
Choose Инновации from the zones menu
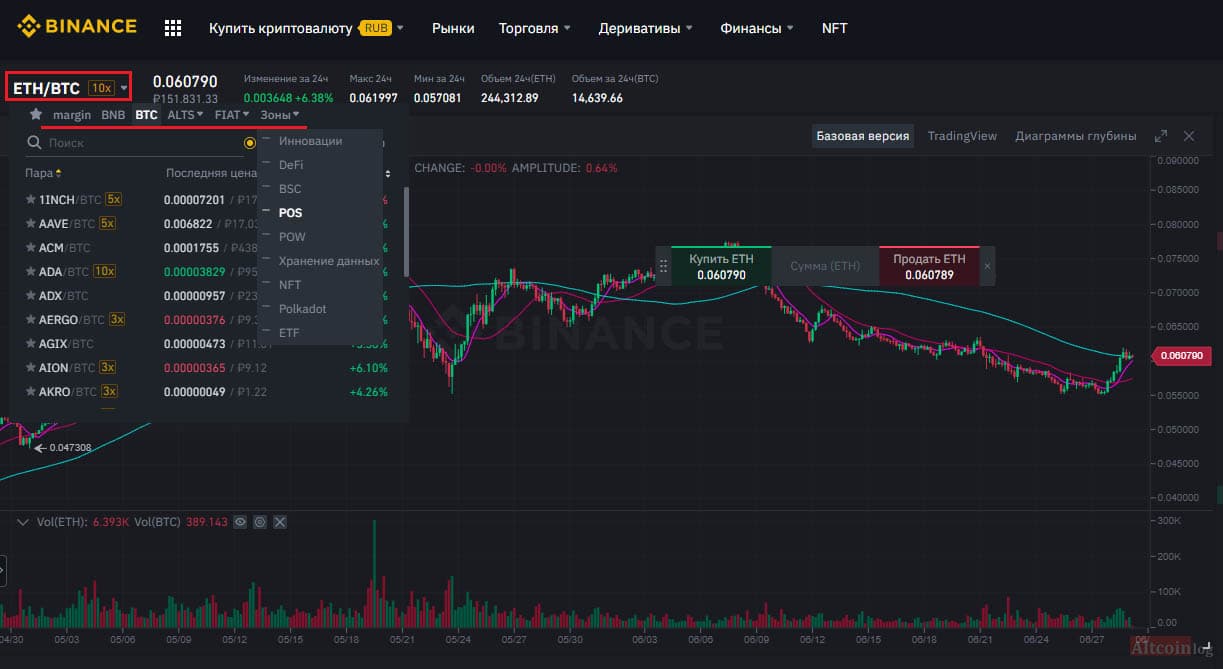[310, 141]
